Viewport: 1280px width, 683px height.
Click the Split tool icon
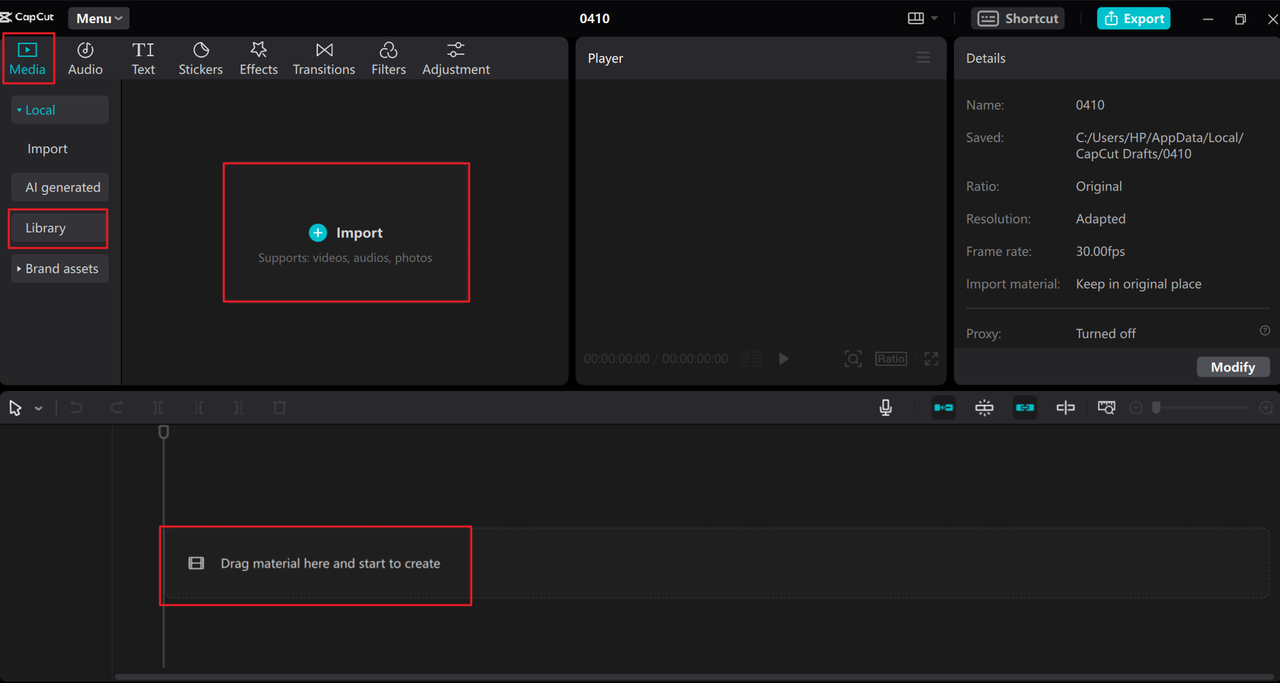coord(157,408)
